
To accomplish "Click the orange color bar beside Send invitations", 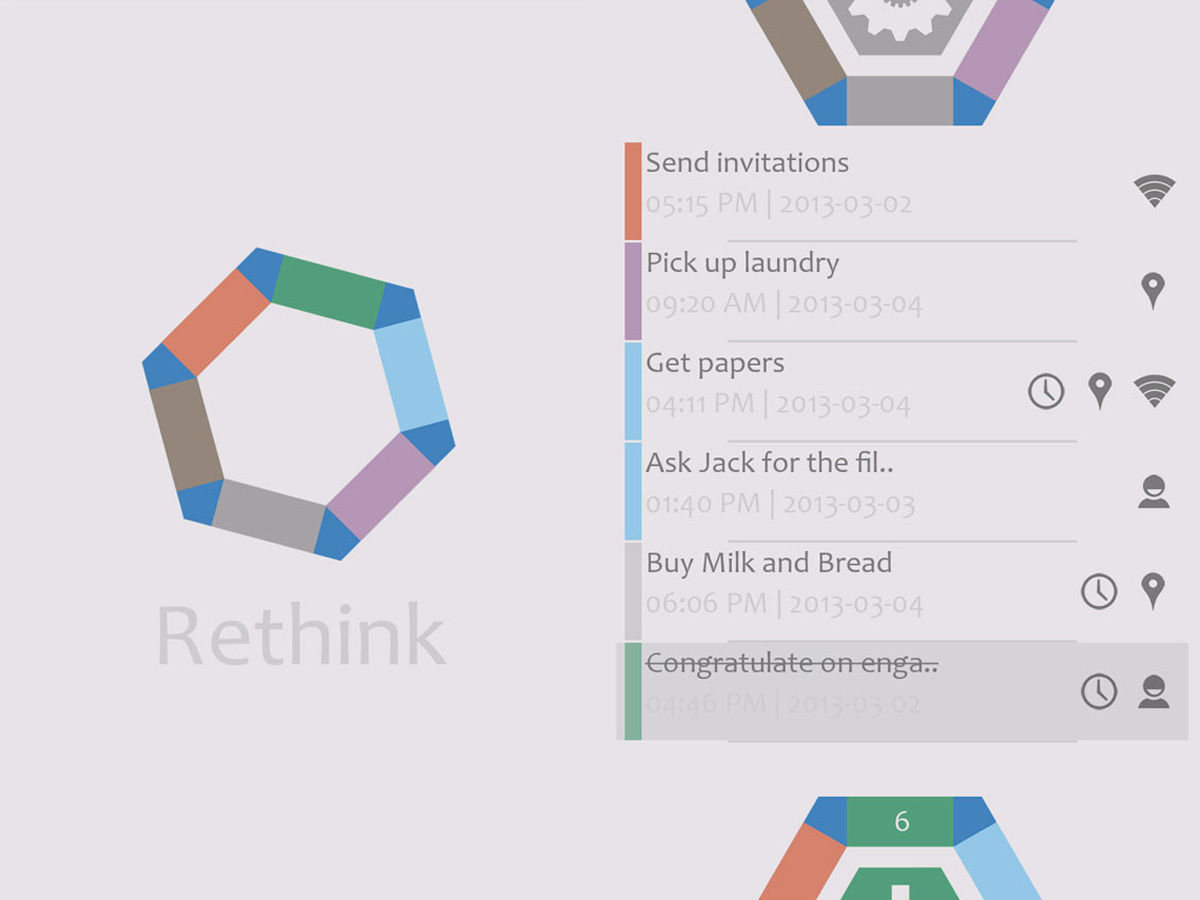I will 633,191.
